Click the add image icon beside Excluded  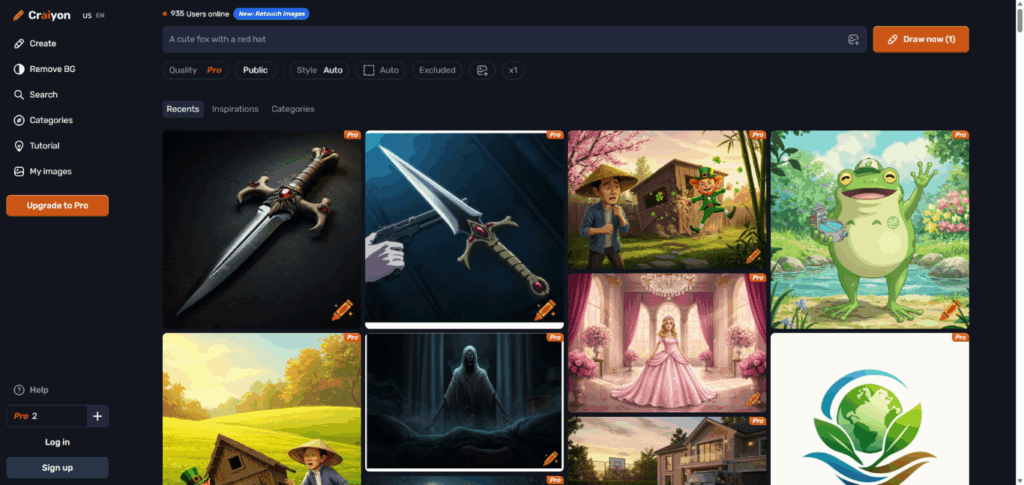tap(482, 70)
